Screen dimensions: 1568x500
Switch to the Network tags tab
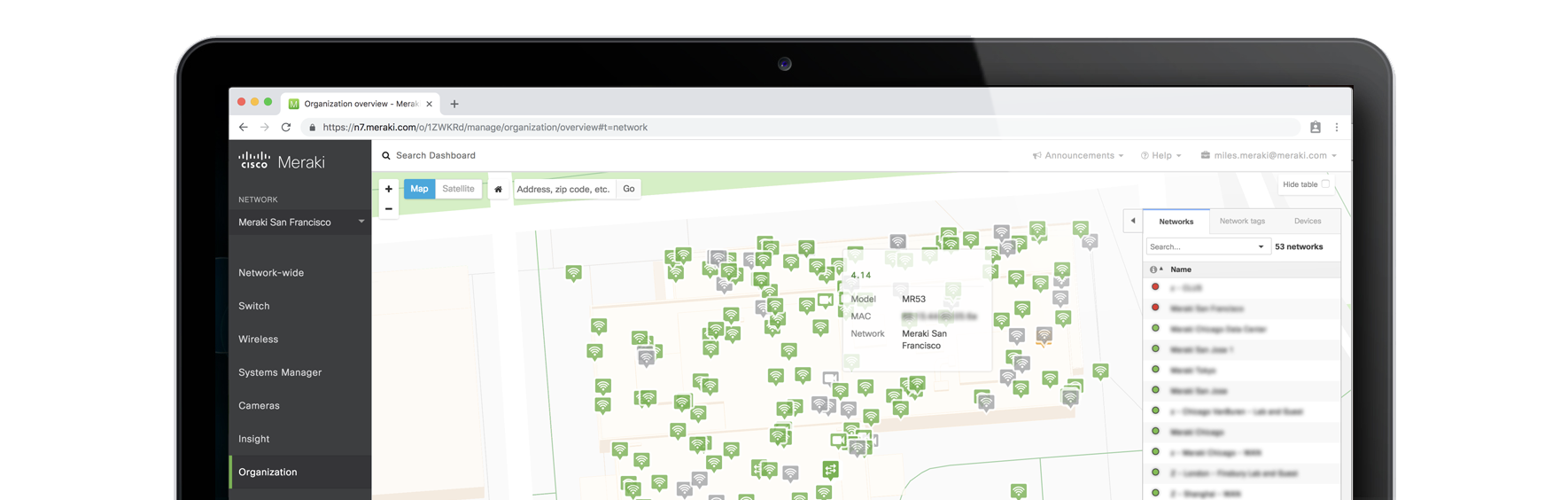click(x=1242, y=222)
